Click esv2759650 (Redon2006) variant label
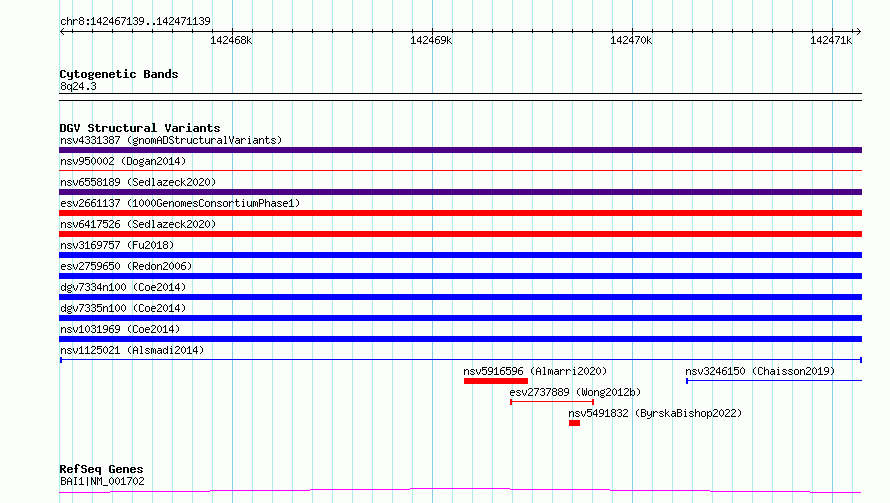890x503 pixels. click(126, 266)
